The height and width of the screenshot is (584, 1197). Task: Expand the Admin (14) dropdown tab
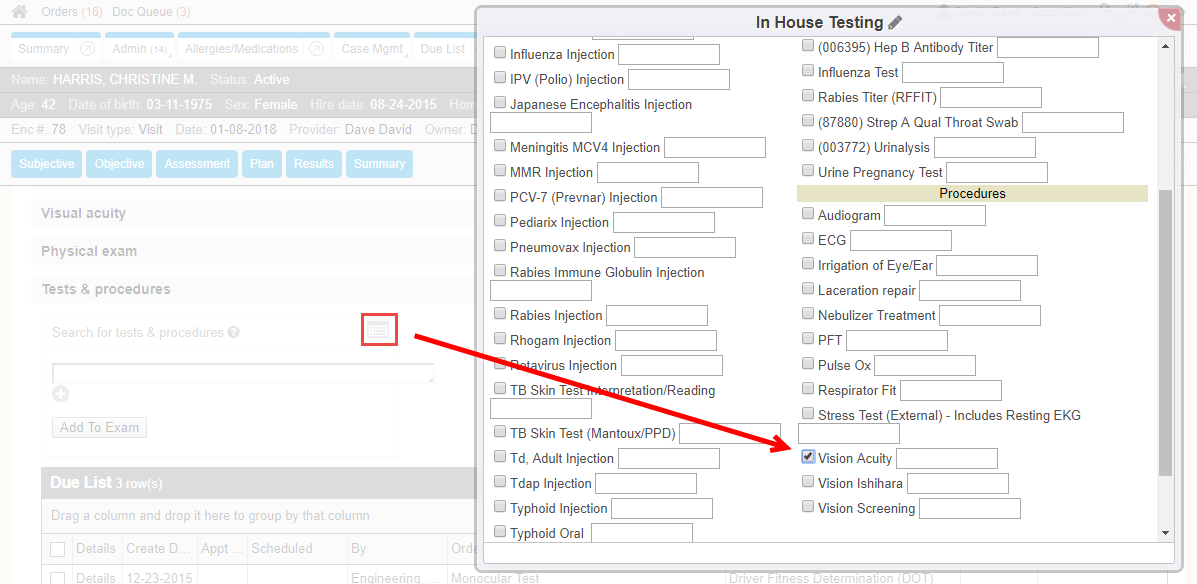140,49
